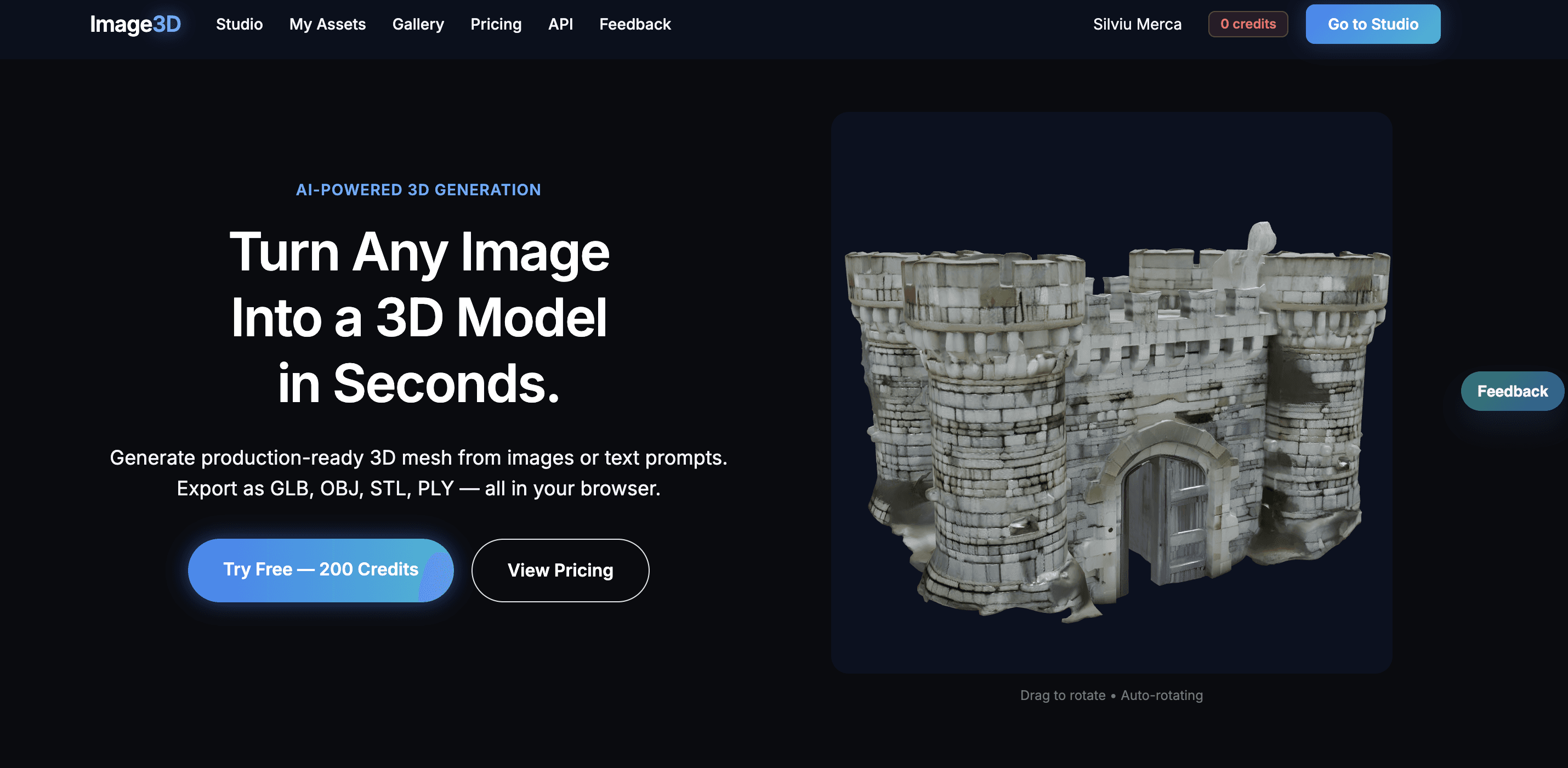This screenshot has width=1568, height=768.
Task: Open the Gallery page
Action: click(418, 24)
